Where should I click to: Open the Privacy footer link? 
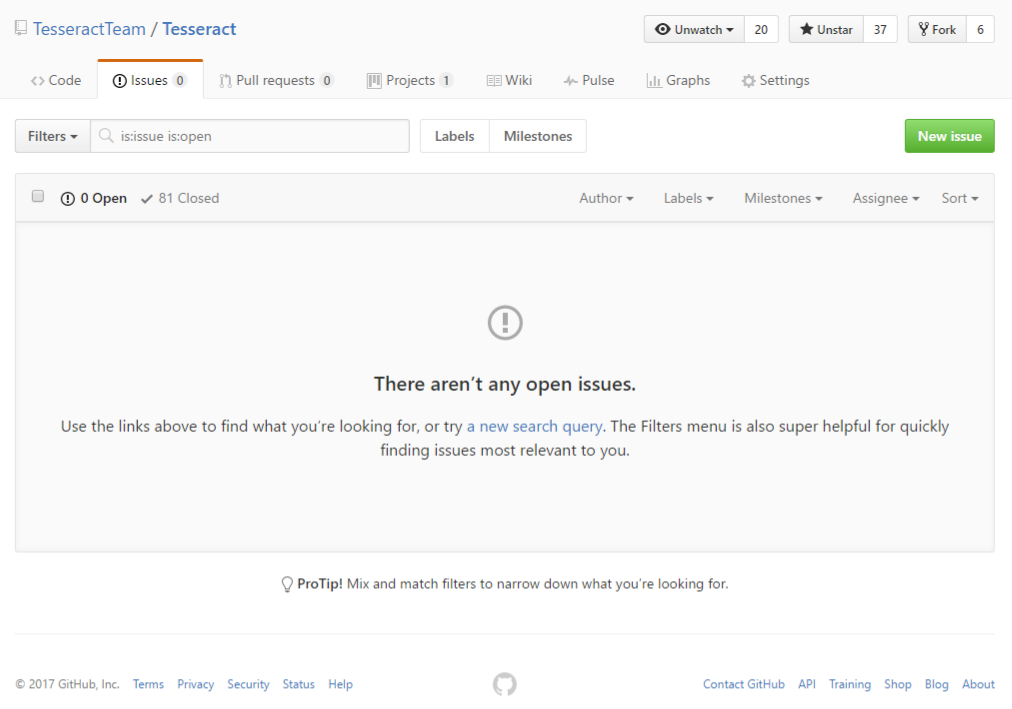tap(196, 684)
